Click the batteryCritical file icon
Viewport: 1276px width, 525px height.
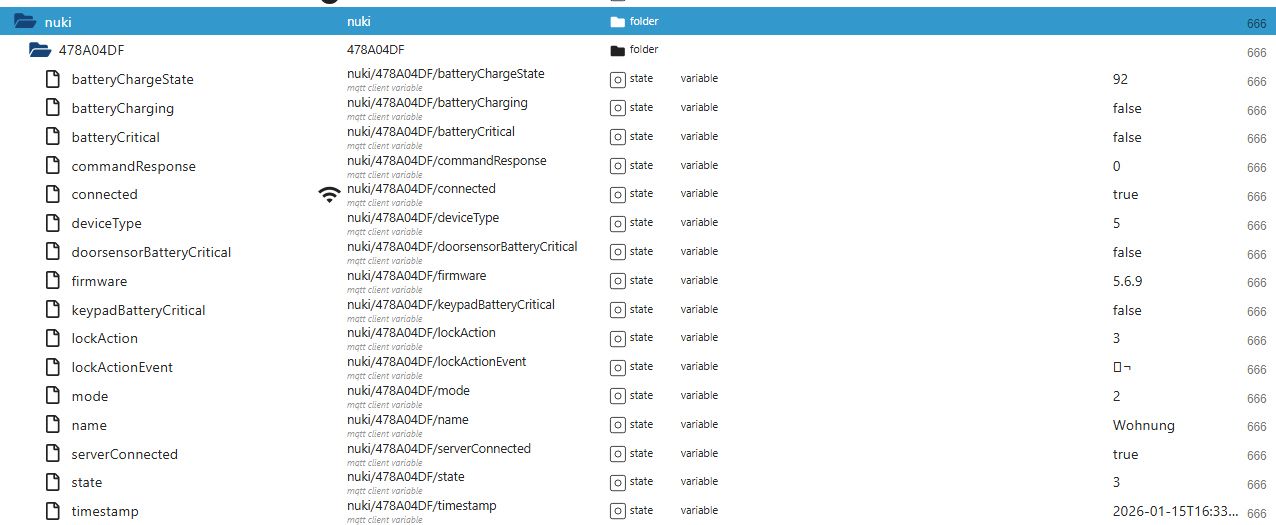click(53, 137)
